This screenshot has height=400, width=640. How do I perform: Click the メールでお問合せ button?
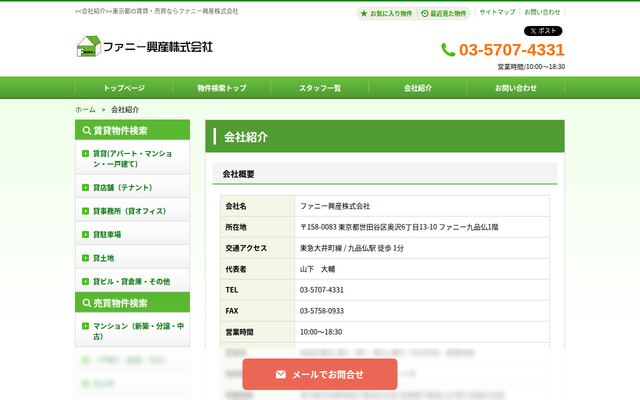tap(320, 374)
